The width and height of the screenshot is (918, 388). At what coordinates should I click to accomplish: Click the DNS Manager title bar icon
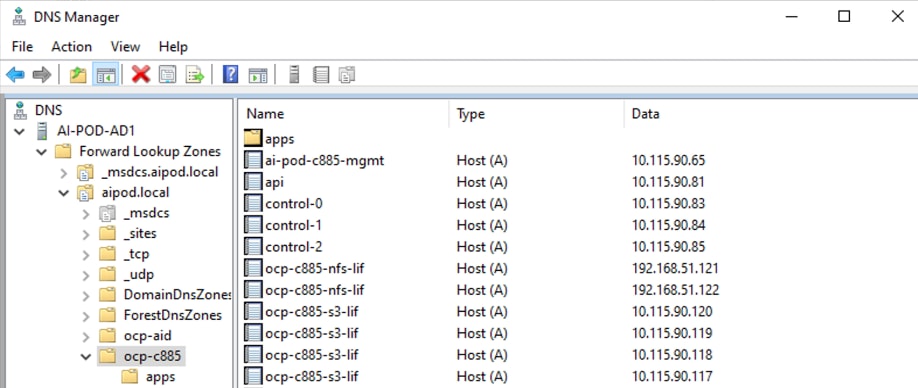point(19,17)
